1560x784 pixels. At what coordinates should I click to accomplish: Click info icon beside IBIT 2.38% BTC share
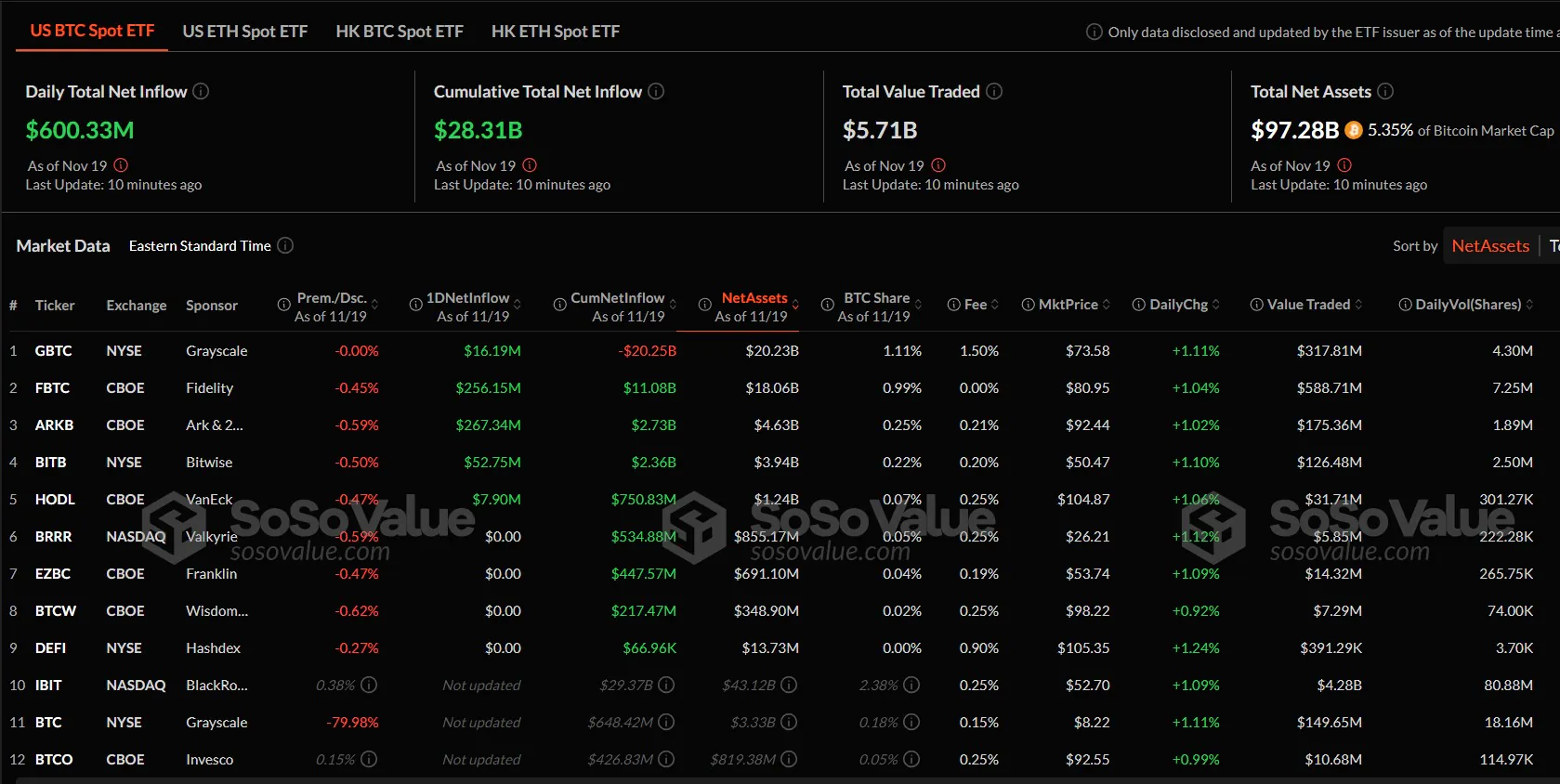pyautogui.click(x=911, y=685)
